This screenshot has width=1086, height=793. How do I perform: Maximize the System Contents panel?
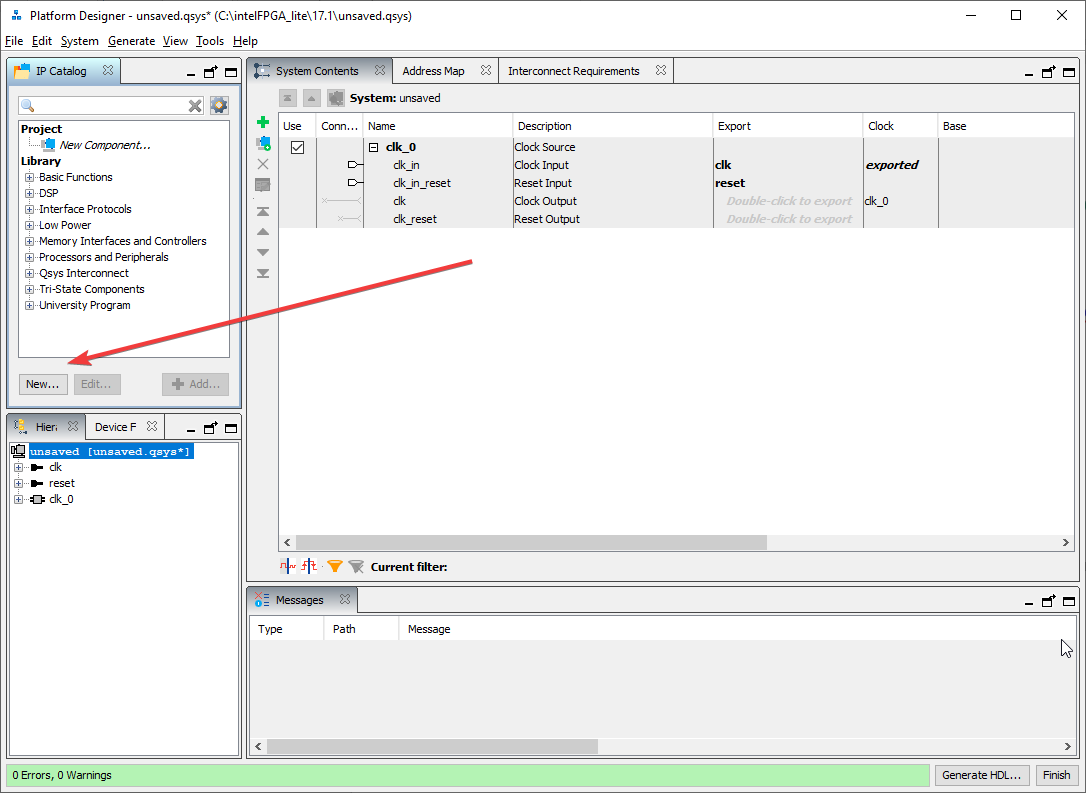pos(1069,72)
